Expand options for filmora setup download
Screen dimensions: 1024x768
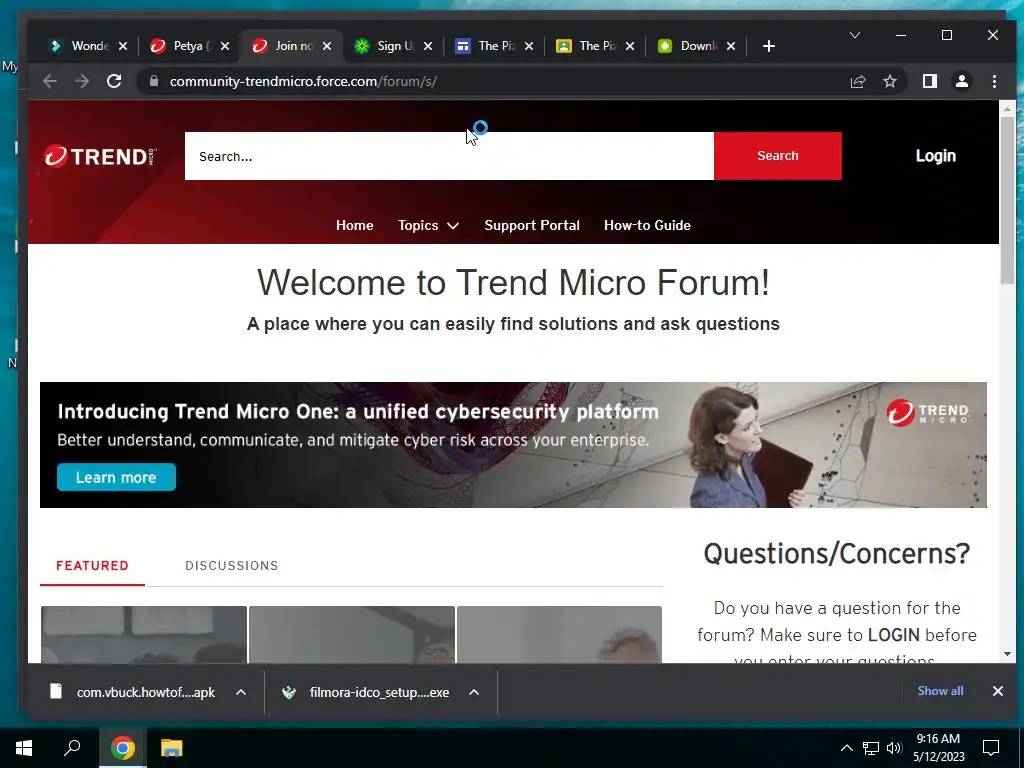(x=474, y=692)
